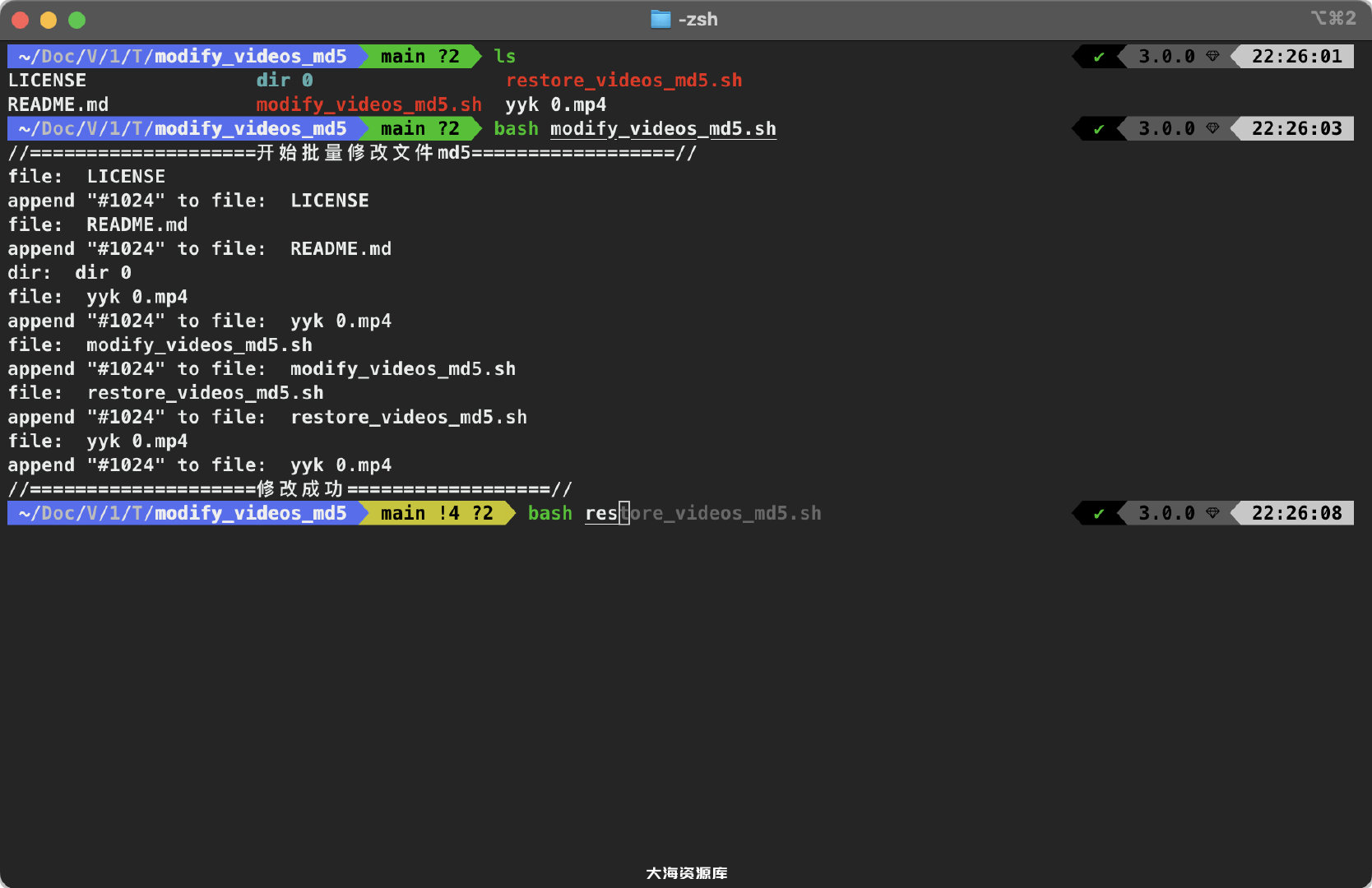This screenshot has width=1372, height=888.
Task: Click the autosuggested restore_videos_md5.sh command text
Action: [703, 514]
